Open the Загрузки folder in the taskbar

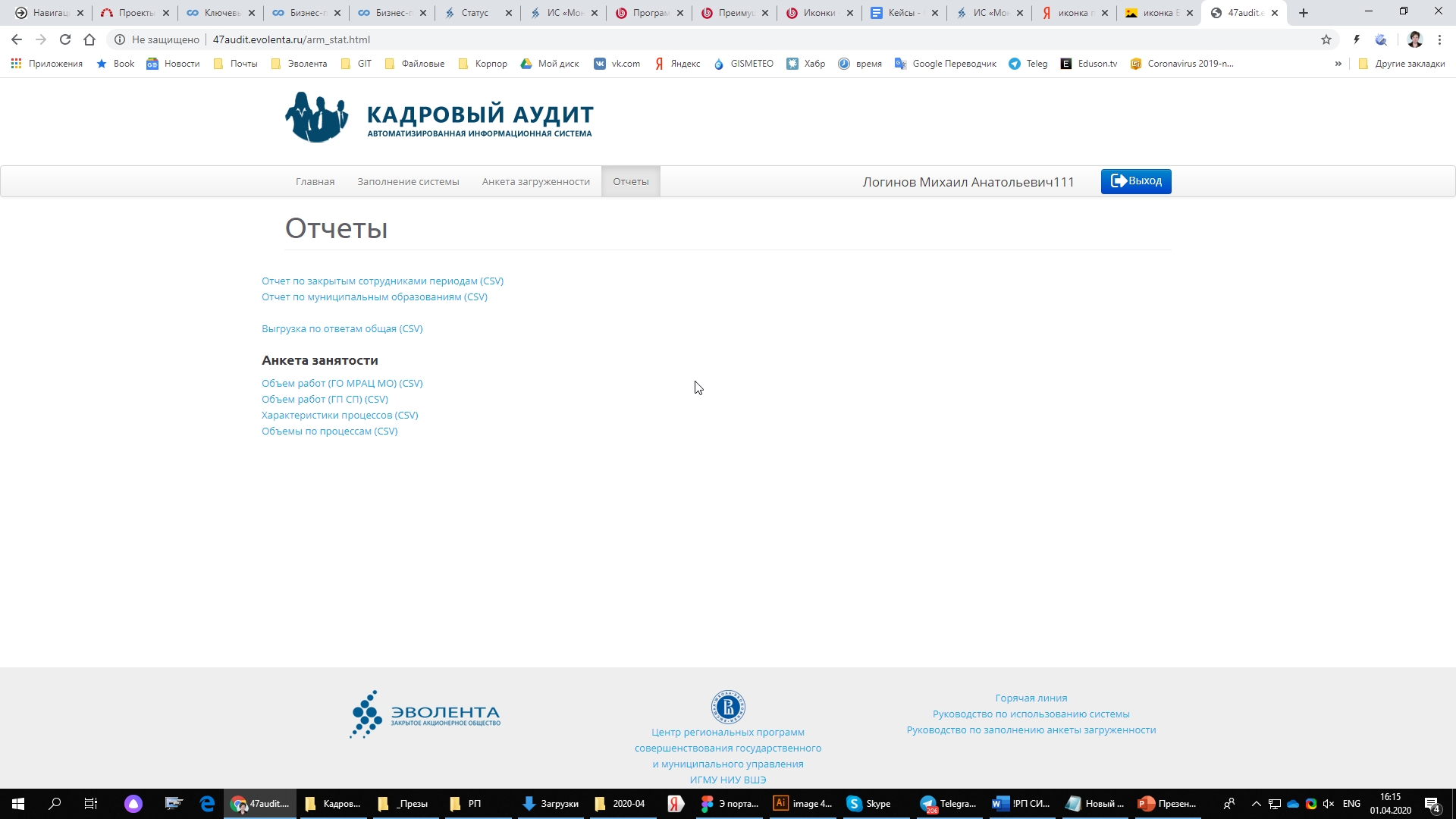(551, 804)
